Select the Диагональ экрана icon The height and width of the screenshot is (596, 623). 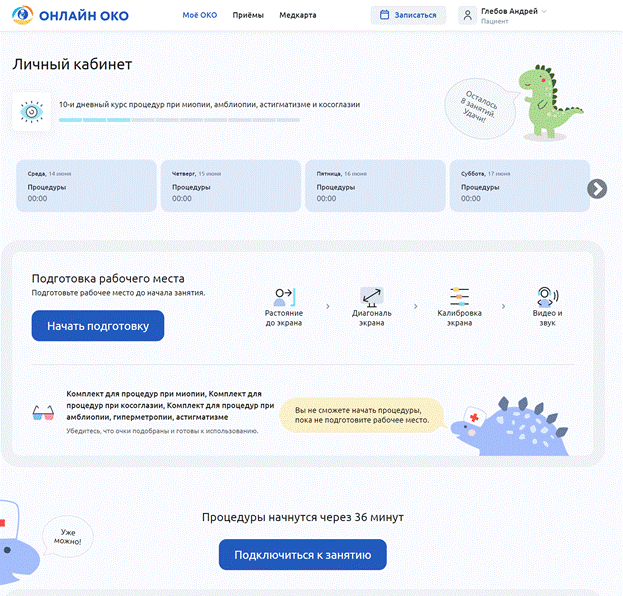pyautogui.click(x=371, y=296)
